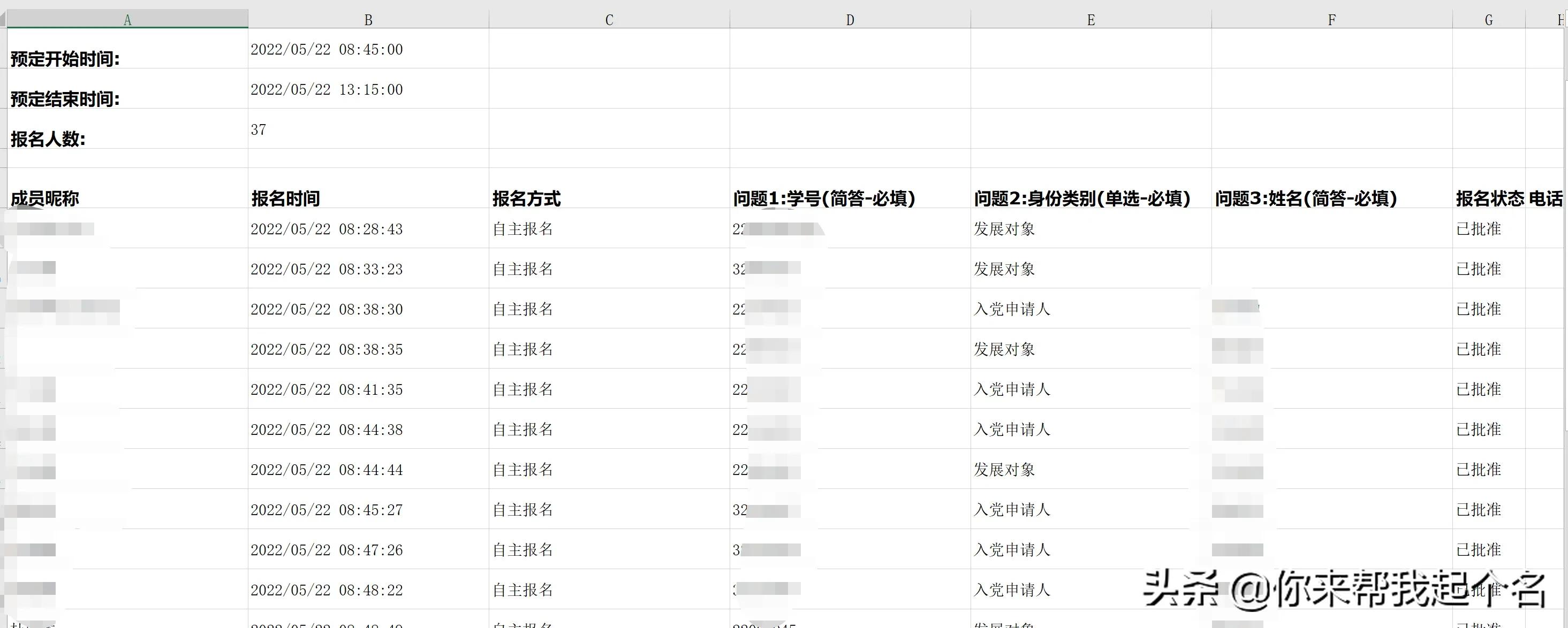Select the 报名状态 header cell
Screen dimensions: 1568x628
click(1489, 197)
